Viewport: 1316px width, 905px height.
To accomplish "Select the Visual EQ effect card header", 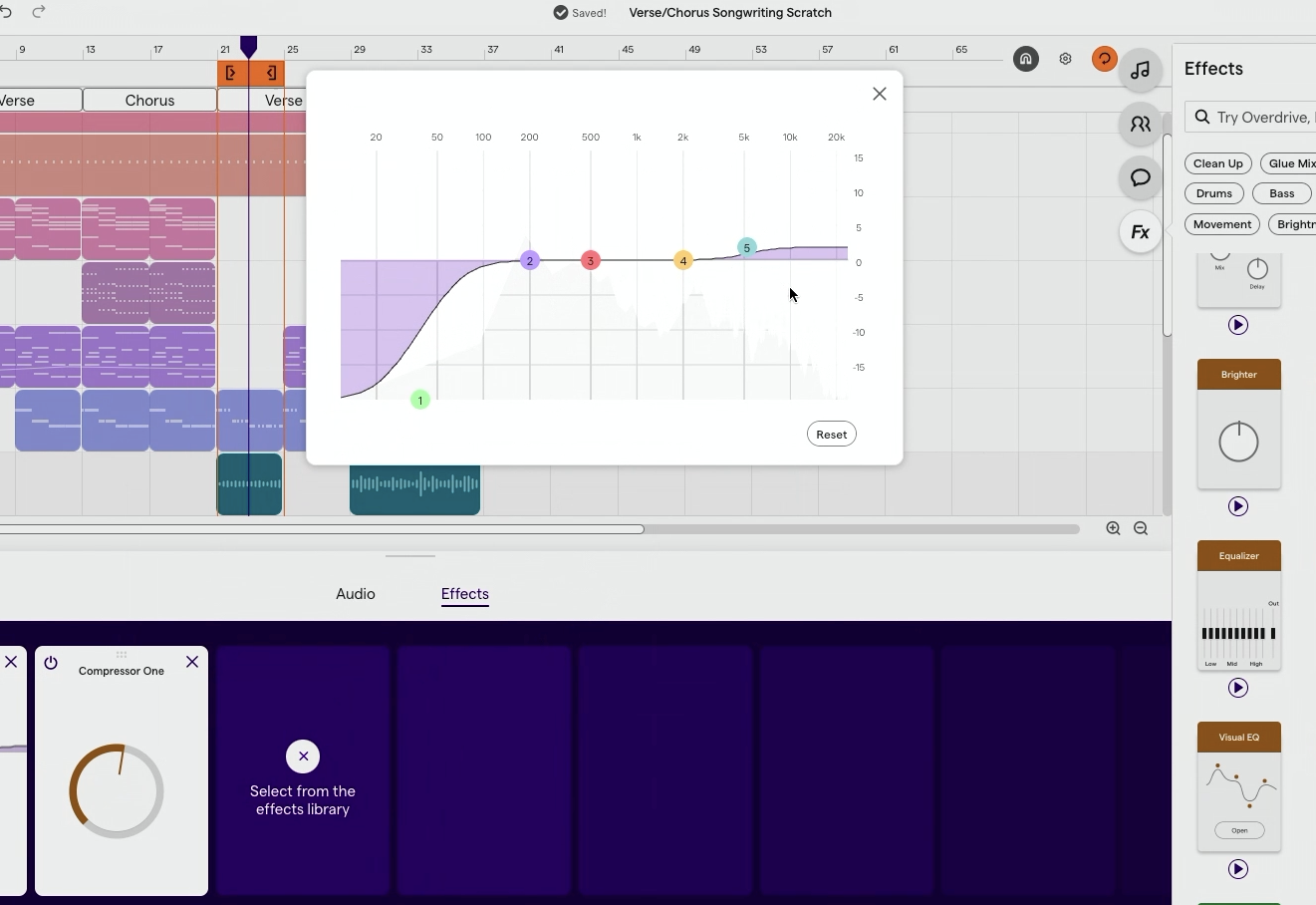I will (1239, 738).
